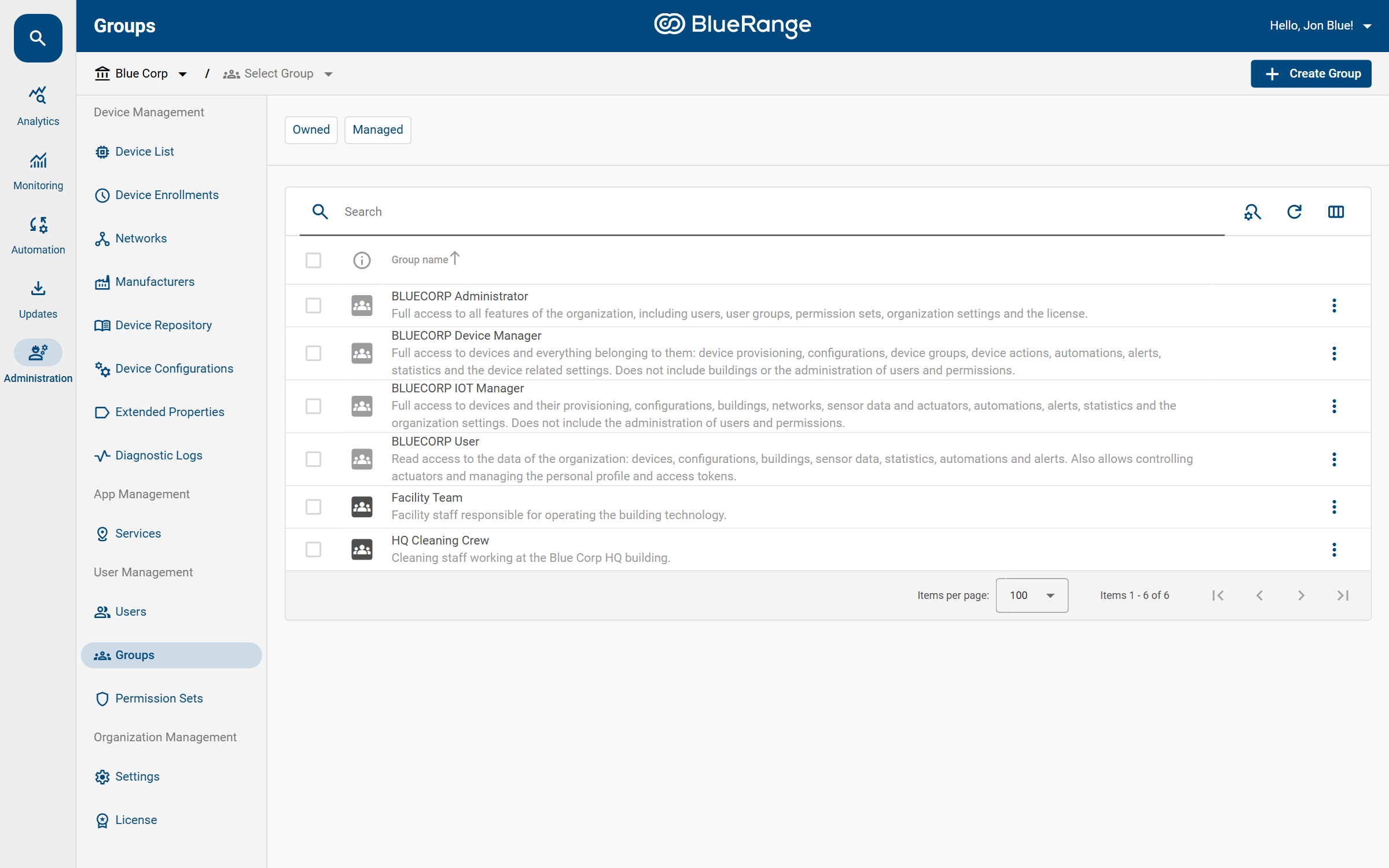Open actions menu for Facility Team
This screenshot has height=868, width=1389.
coord(1334,507)
